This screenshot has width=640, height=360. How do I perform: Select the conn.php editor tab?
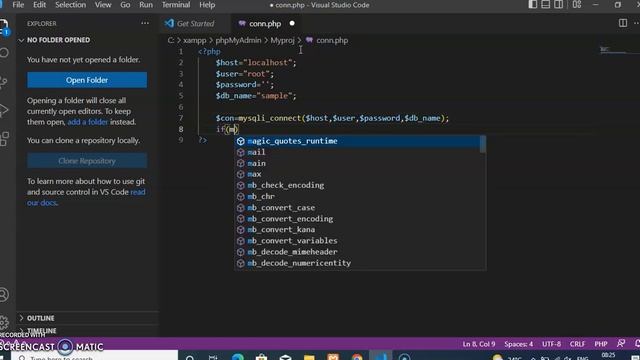pos(265,24)
